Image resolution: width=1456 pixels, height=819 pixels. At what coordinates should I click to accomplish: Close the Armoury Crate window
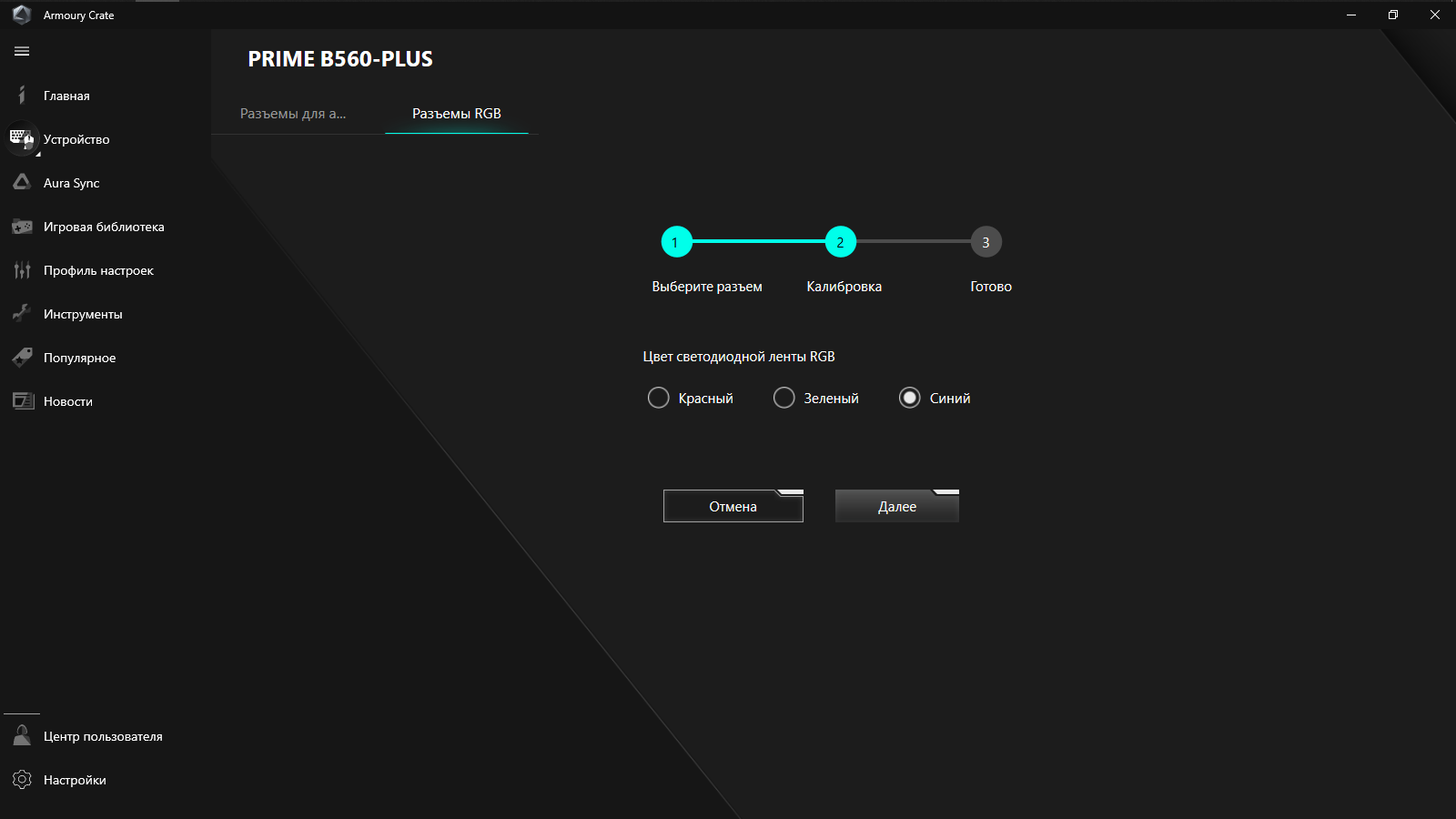(1435, 15)
